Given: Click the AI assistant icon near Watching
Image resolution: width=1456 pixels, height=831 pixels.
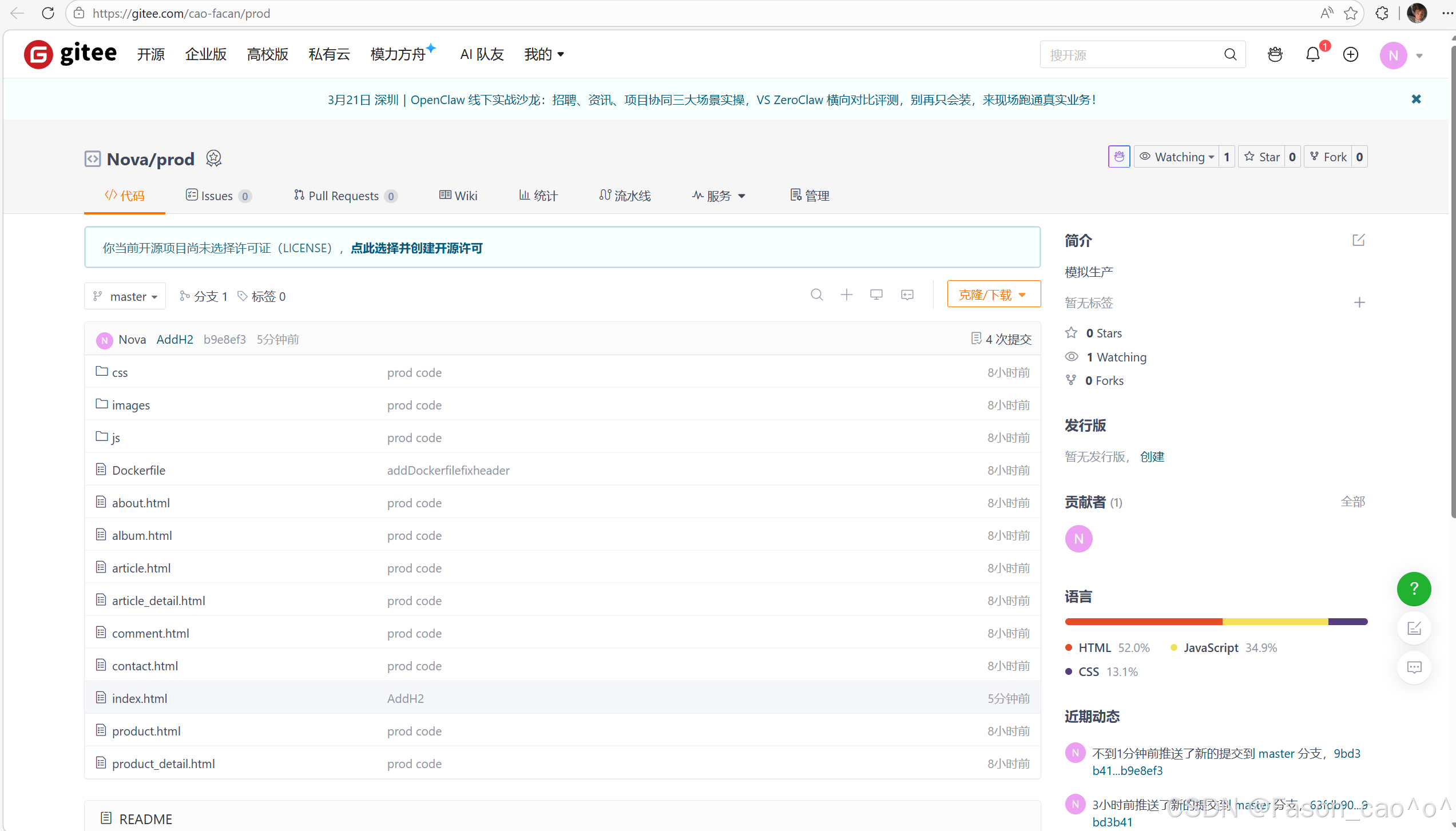Looking at the screenshot, I should pos(1118,157).
